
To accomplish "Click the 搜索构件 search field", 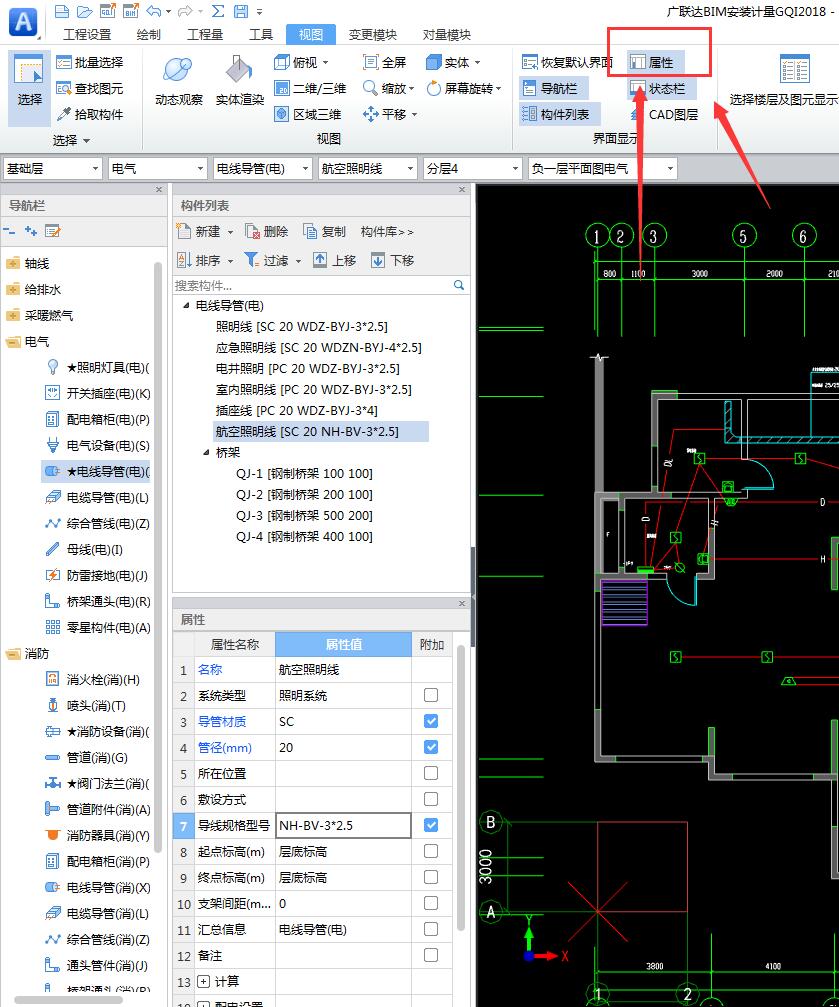I will click(x=313, y=285).
